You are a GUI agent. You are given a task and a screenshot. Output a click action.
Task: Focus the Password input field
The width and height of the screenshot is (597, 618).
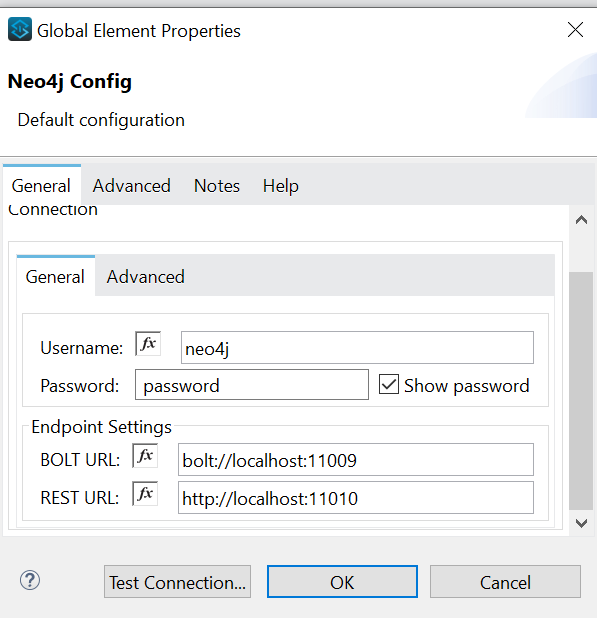point(252,385)
